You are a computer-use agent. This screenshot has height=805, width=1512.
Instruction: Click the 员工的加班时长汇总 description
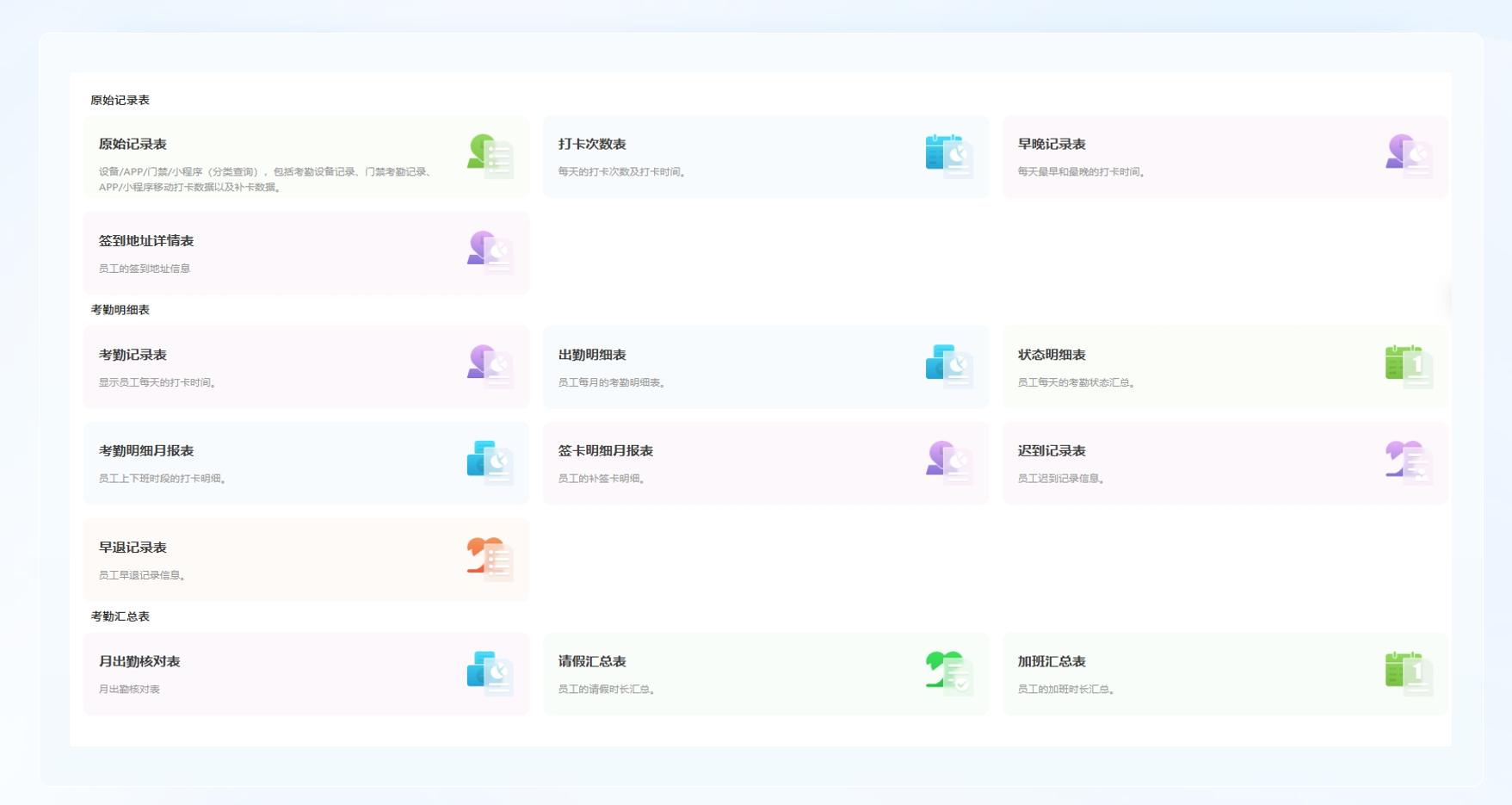[1065, 690]
